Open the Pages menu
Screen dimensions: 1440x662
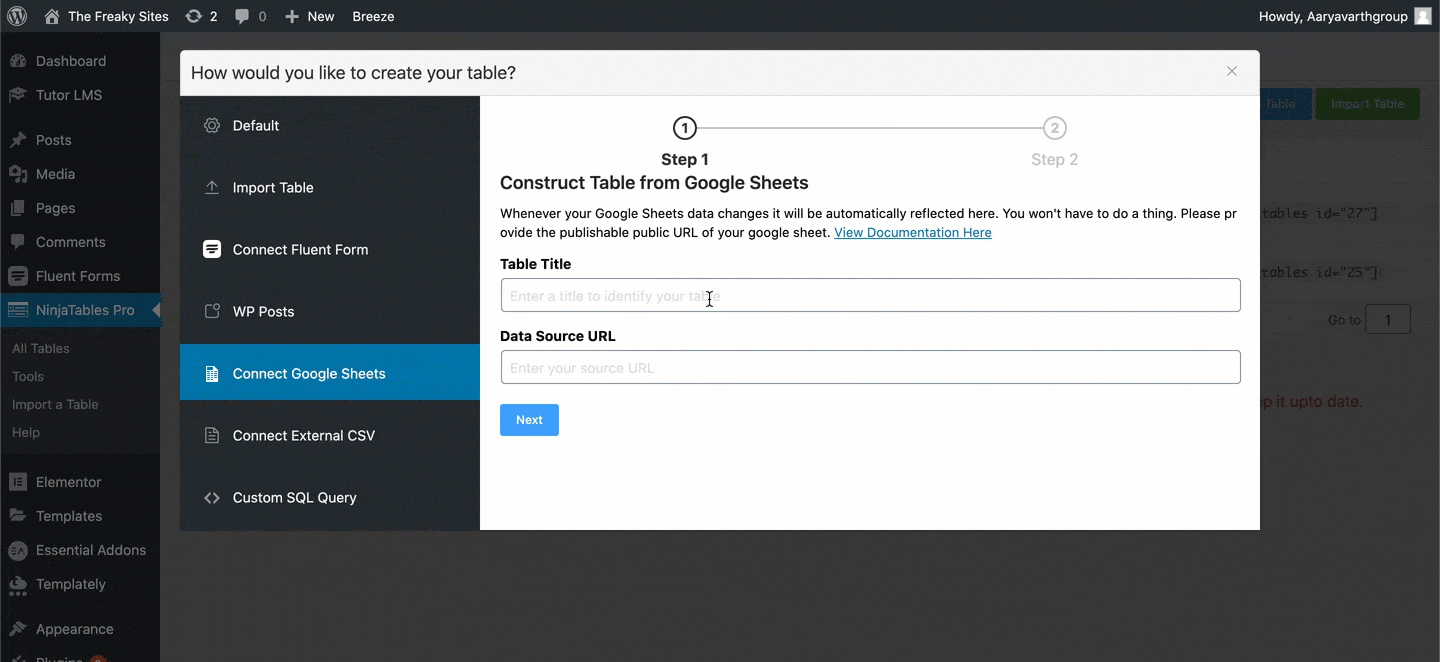[80, 208]
